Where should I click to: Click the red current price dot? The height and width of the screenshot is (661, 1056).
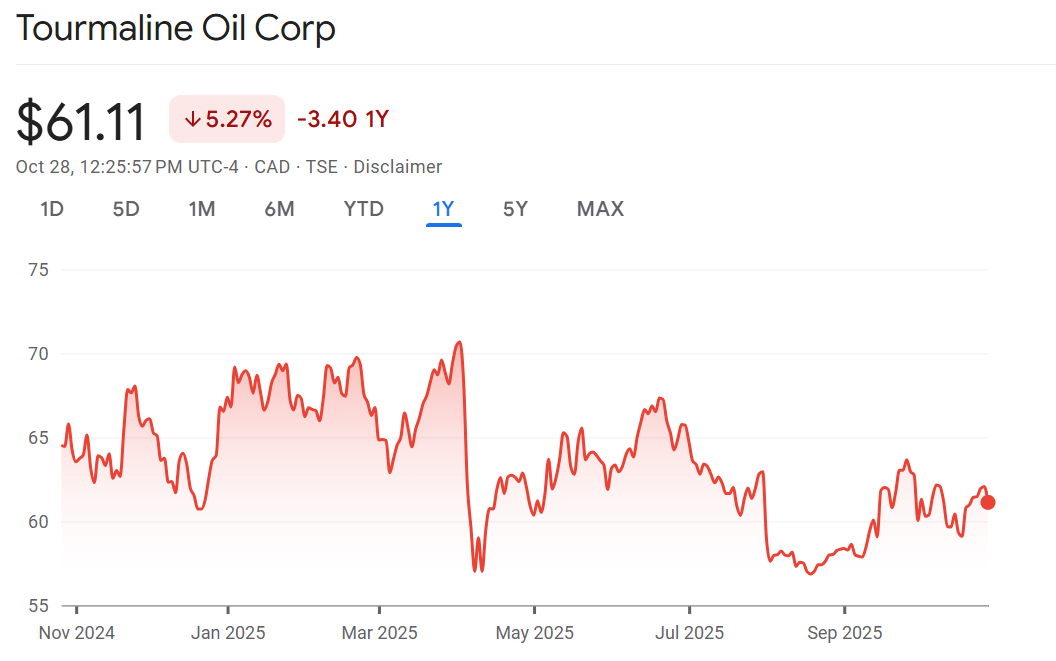[988, 502]
